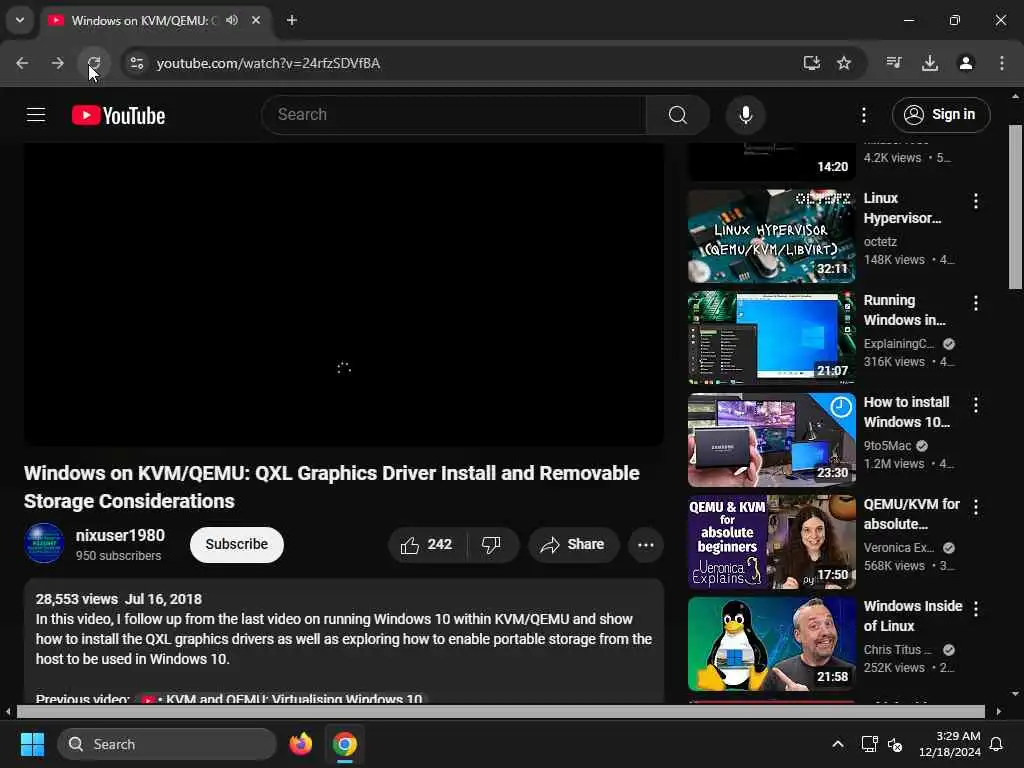Open options menu for Linux Hypervisor video
Screen dimensions: 1024x768
tap(976, 201)
